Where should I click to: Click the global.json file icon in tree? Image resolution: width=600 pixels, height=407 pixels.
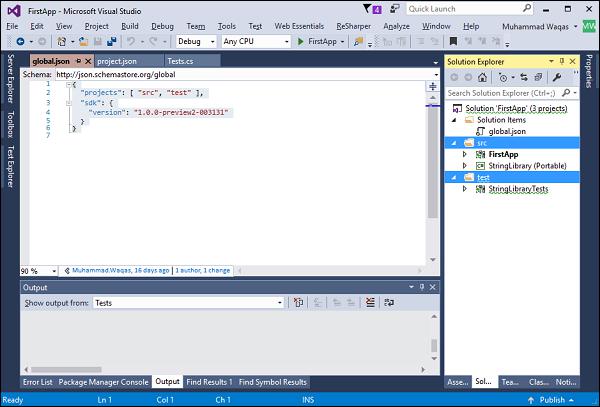(x=482, y=131)
